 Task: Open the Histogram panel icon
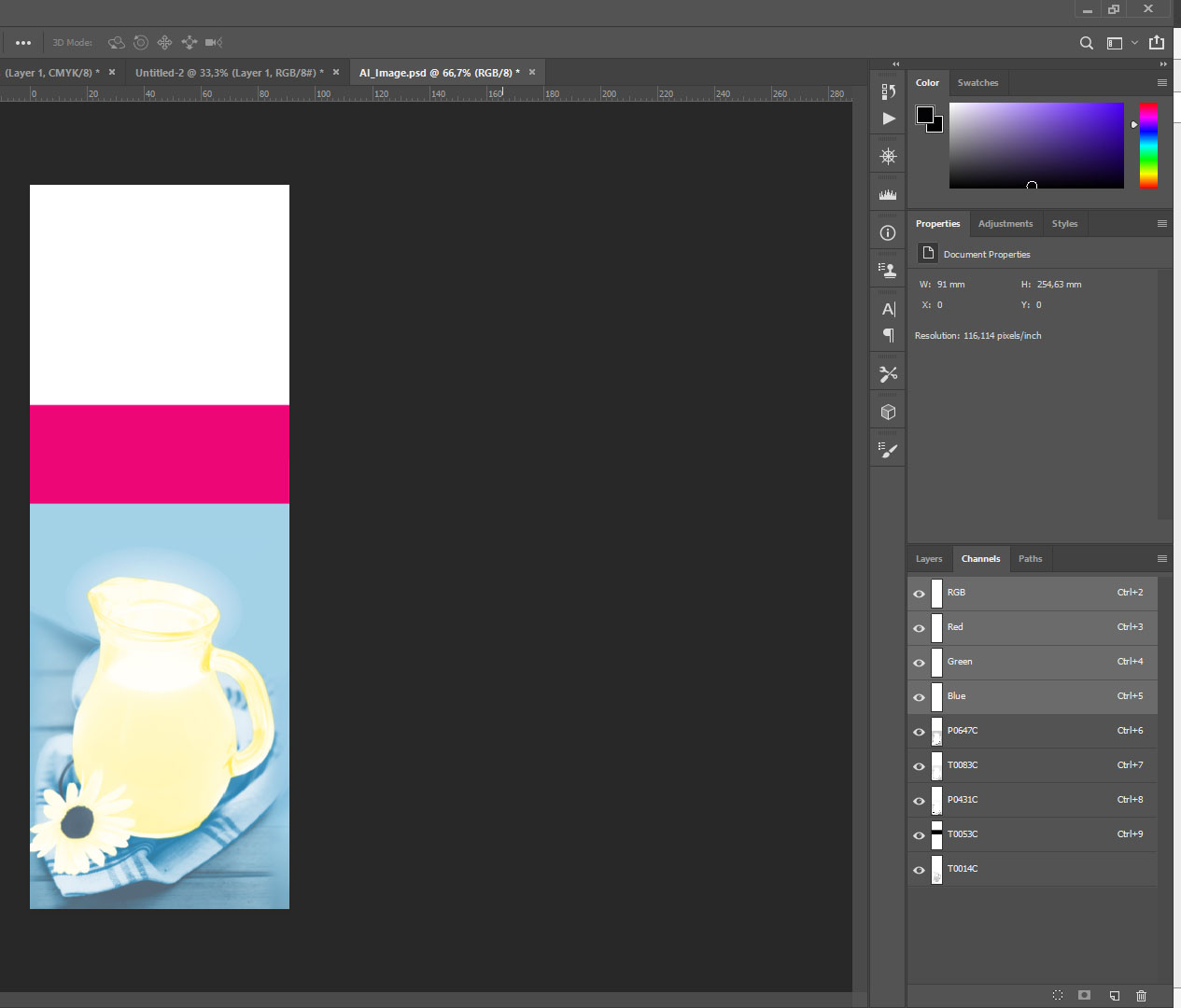click(888, 194)
